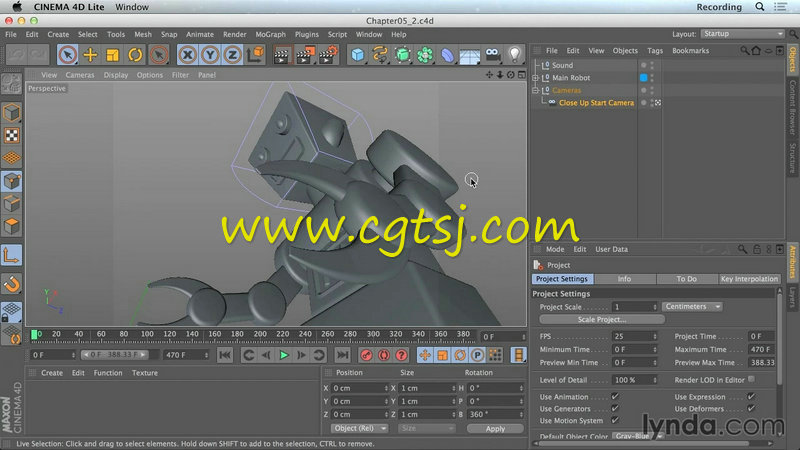Image resolution: width=800 pixels, height=450 pixels.
Task: Add an array modeling object
Action: [x=425, y=55]
